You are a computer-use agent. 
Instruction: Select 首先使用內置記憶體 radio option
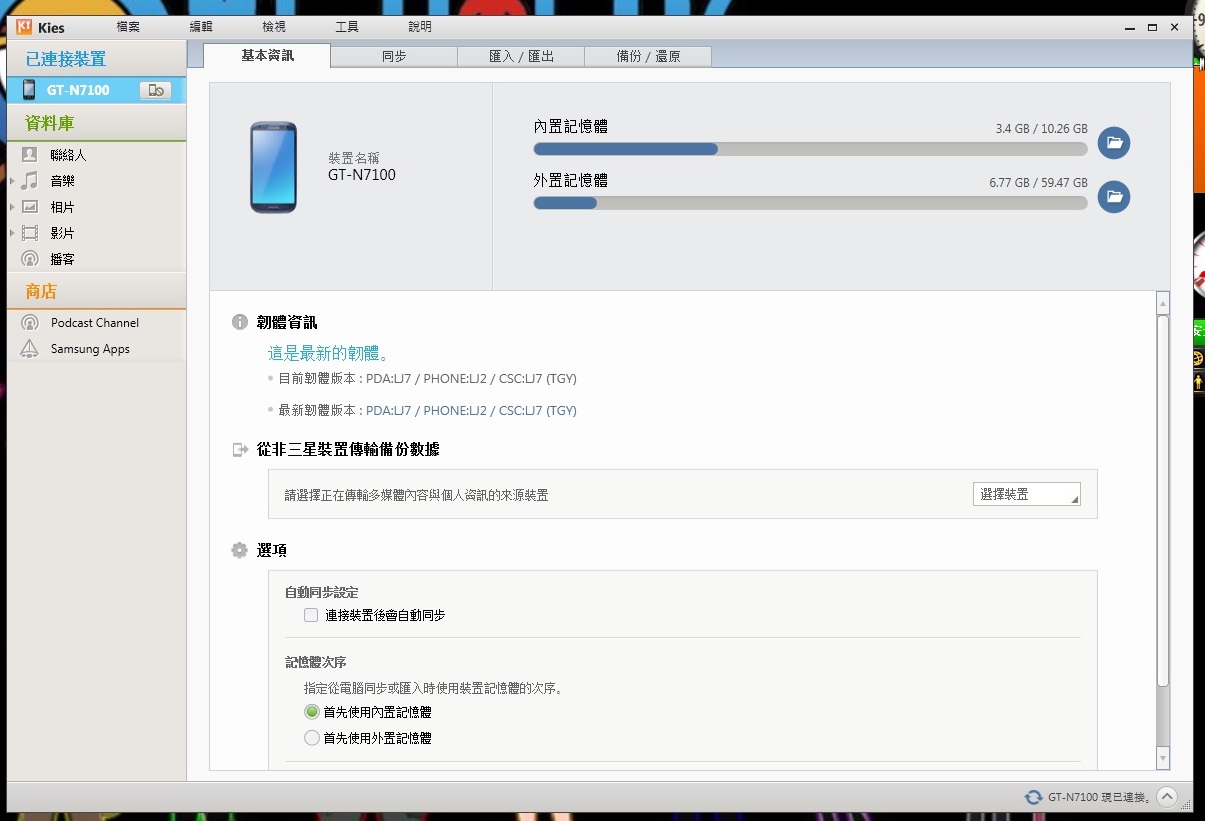312,712
